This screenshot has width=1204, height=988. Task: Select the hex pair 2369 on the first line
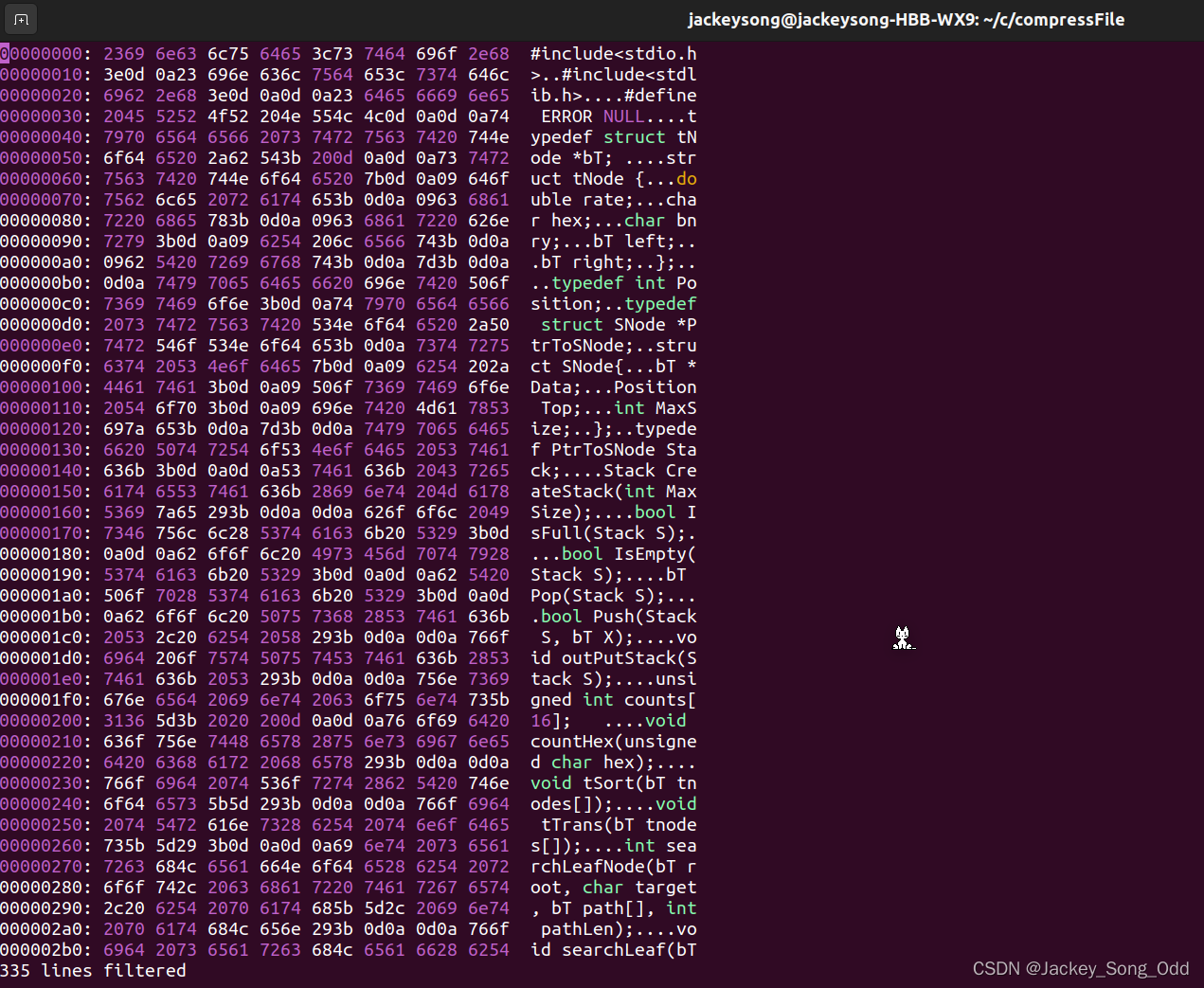pyautogui.click(x=124, y=54)
